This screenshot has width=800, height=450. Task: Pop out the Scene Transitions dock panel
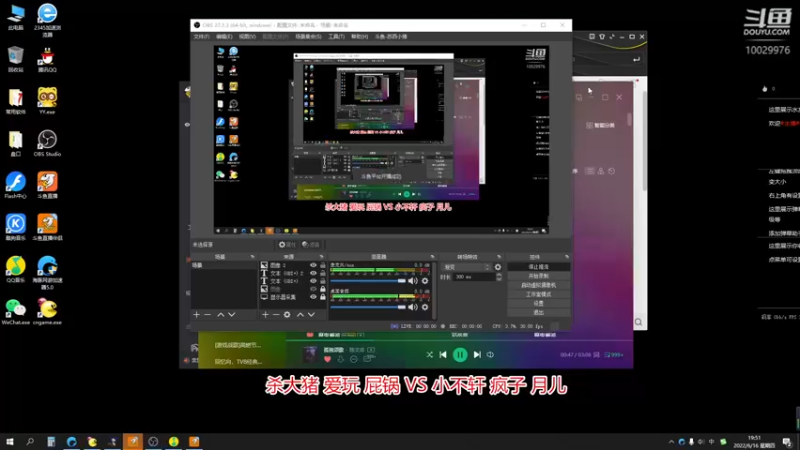[499, 257]
